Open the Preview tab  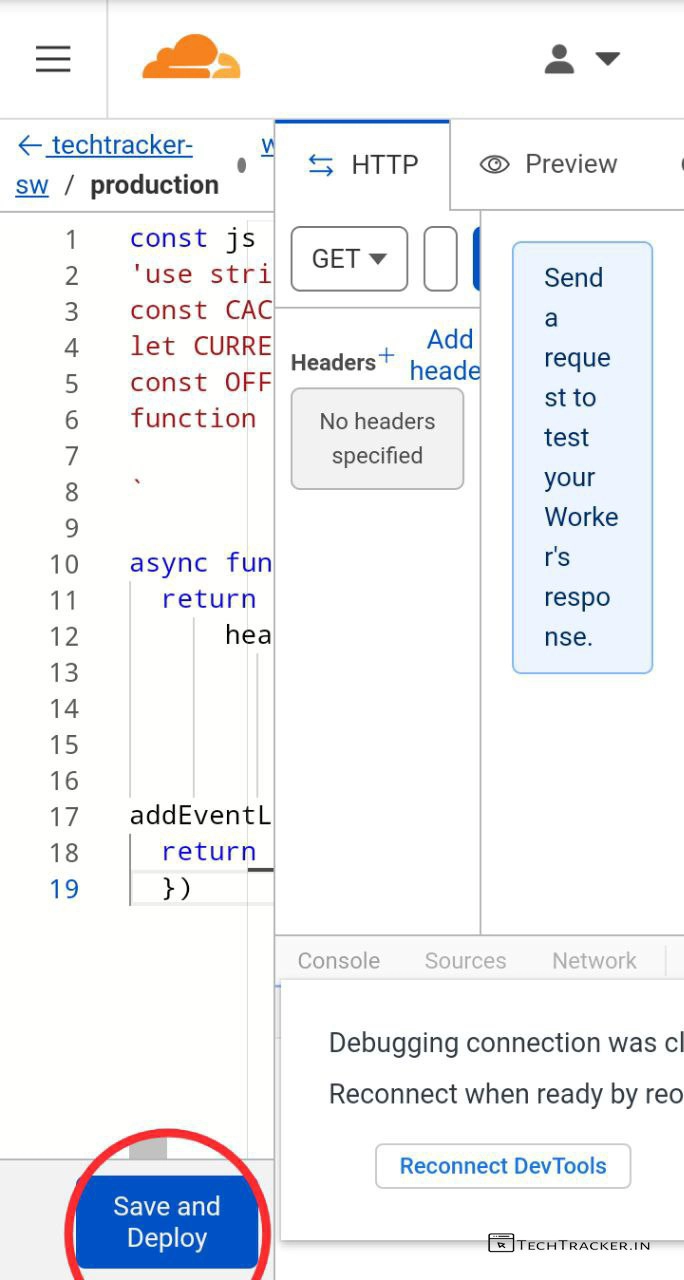(x=549, y=164)
